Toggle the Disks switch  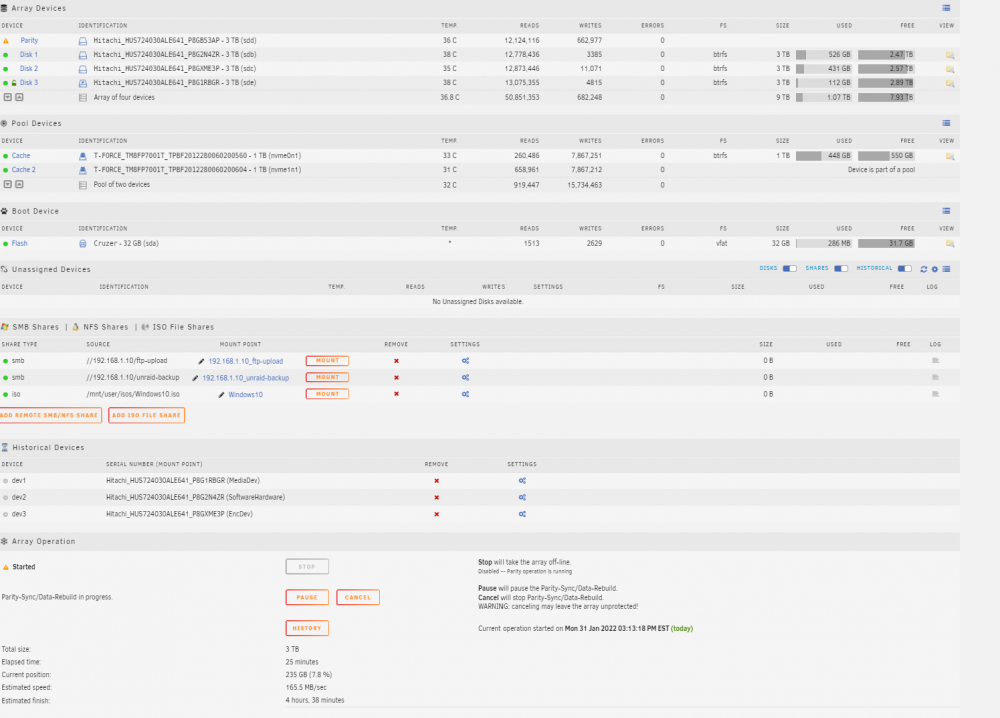click(790, 268)
